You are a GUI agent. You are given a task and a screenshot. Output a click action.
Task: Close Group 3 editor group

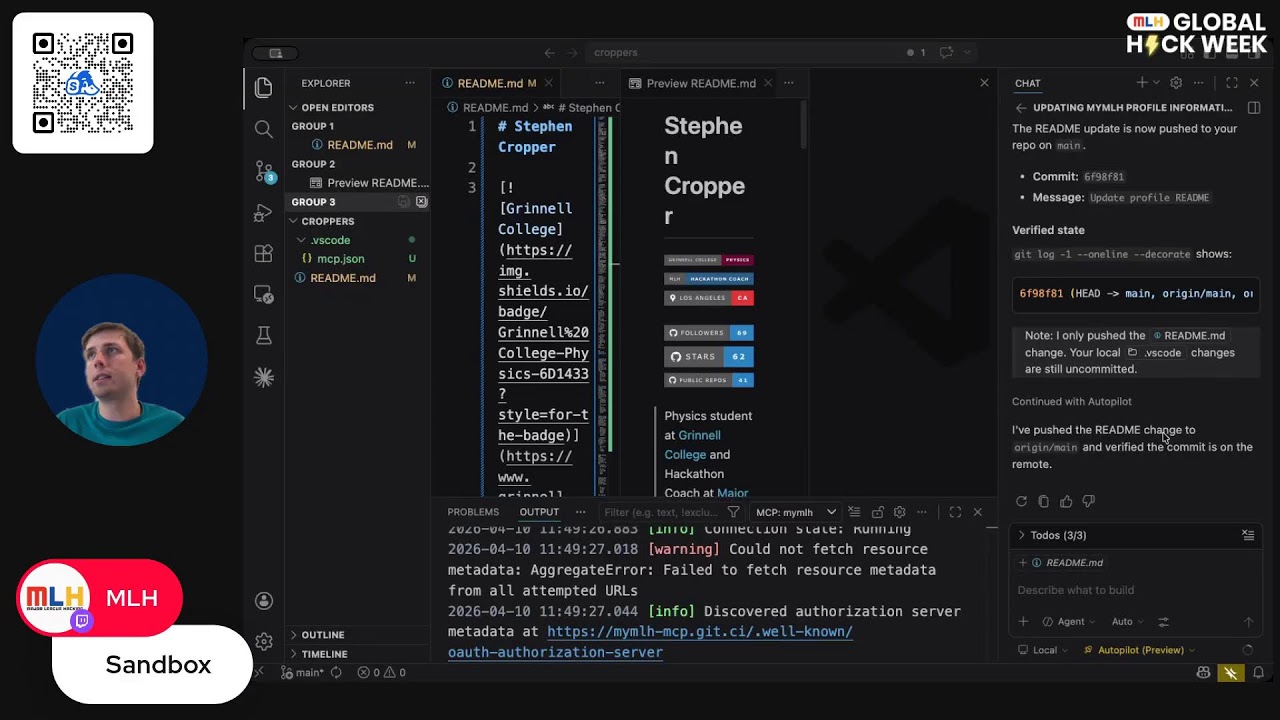point(421,202)
